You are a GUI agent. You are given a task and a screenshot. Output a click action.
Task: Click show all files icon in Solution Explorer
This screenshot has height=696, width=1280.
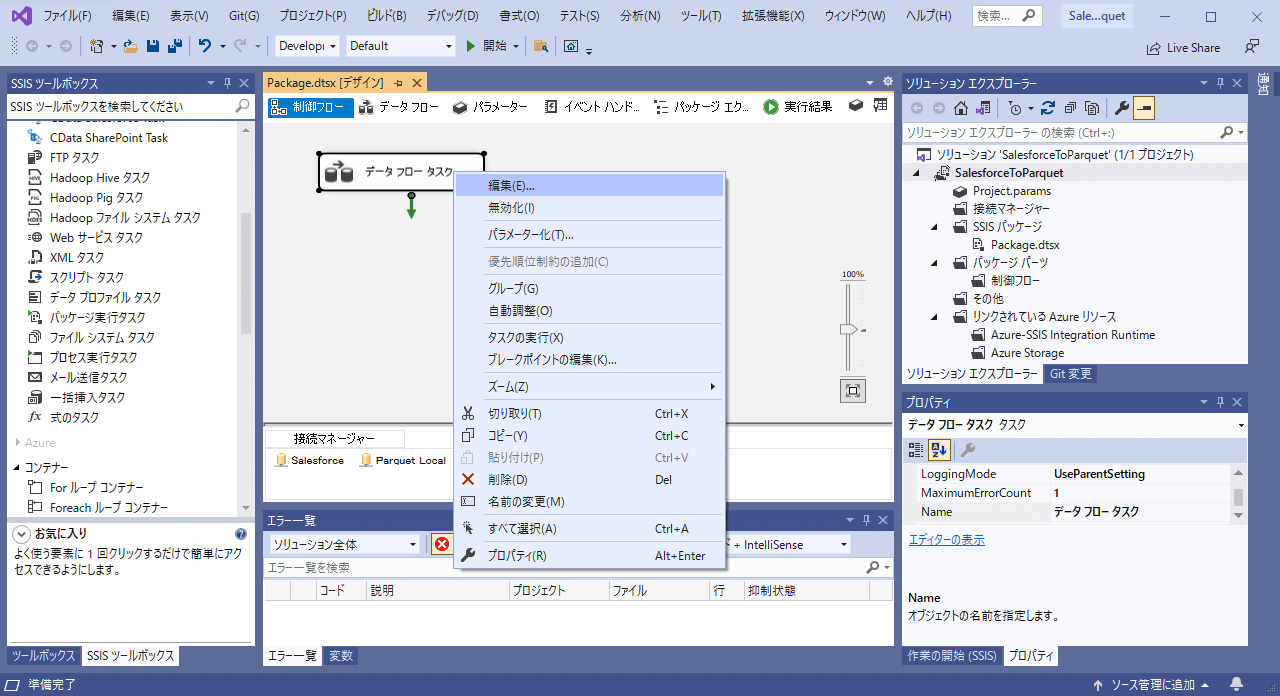1092,108
